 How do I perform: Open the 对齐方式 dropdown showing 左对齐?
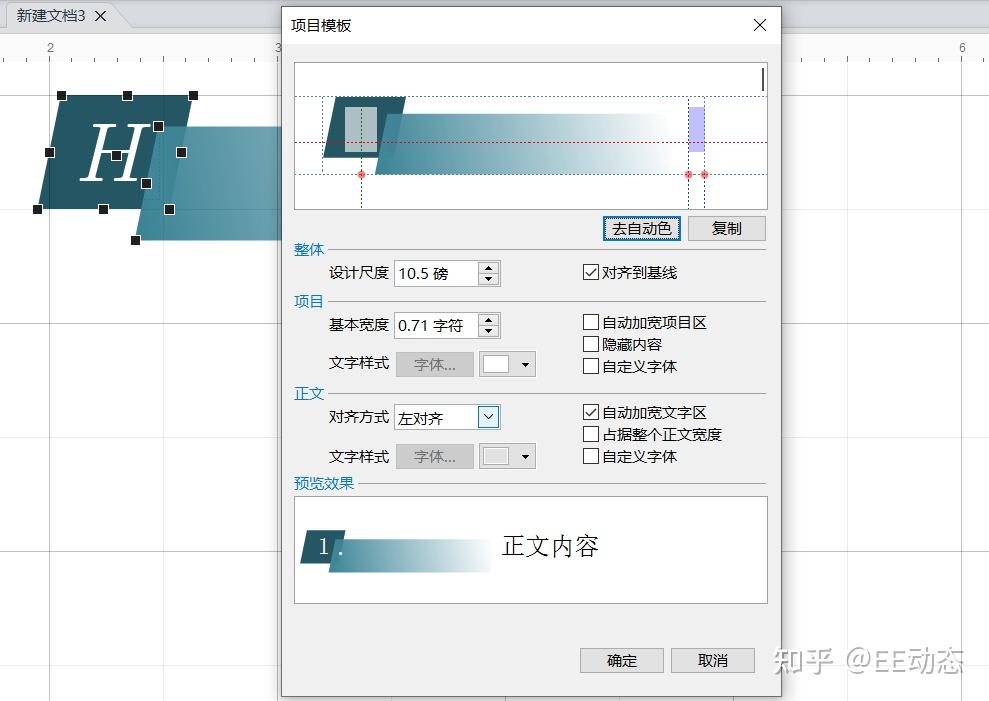tap(489, 417)
